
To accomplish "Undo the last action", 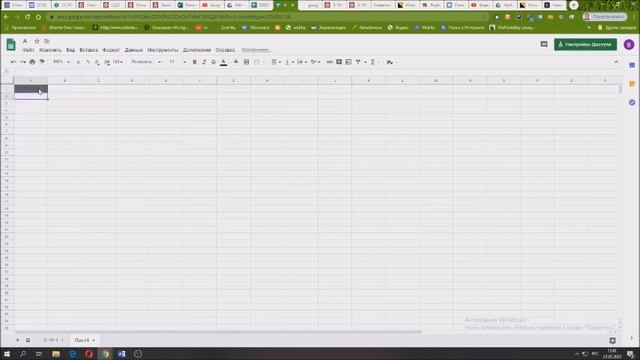I will point(13,62).
